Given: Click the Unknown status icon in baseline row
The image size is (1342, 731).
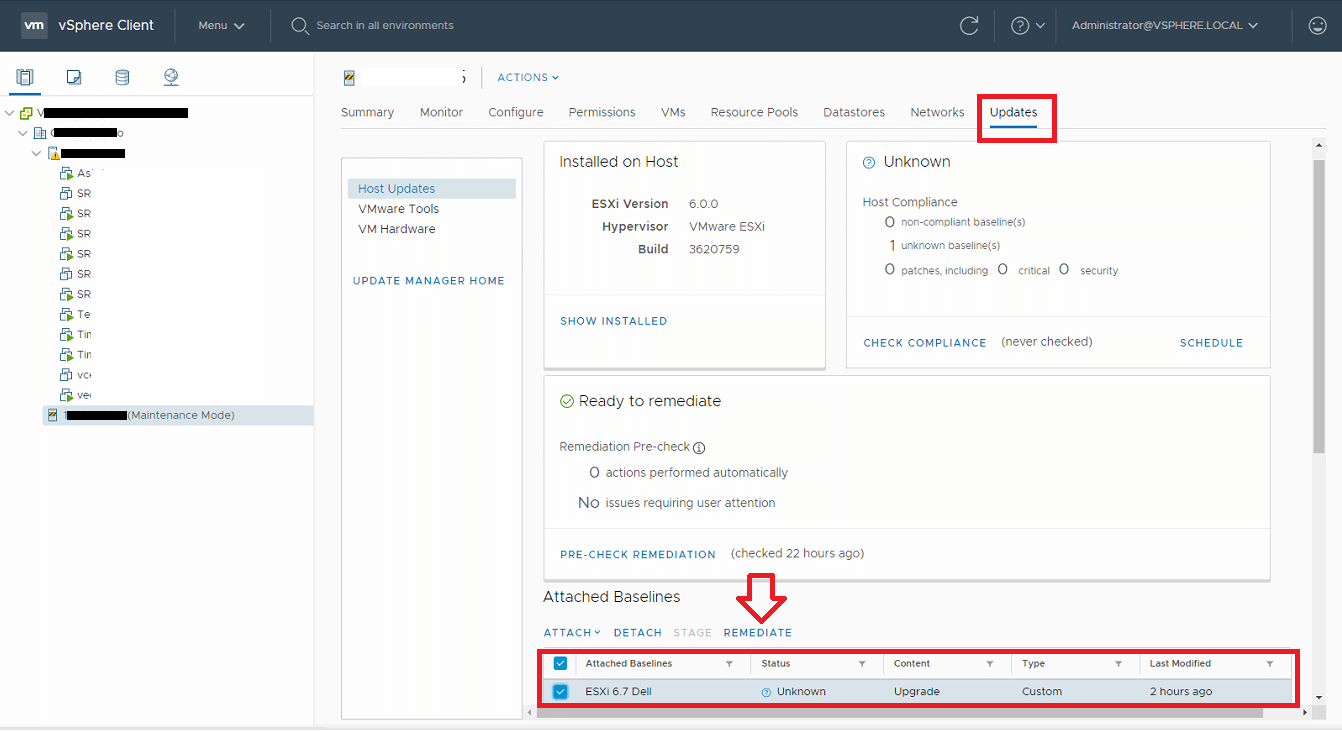Looking at the screenshot, I should 766,692.
